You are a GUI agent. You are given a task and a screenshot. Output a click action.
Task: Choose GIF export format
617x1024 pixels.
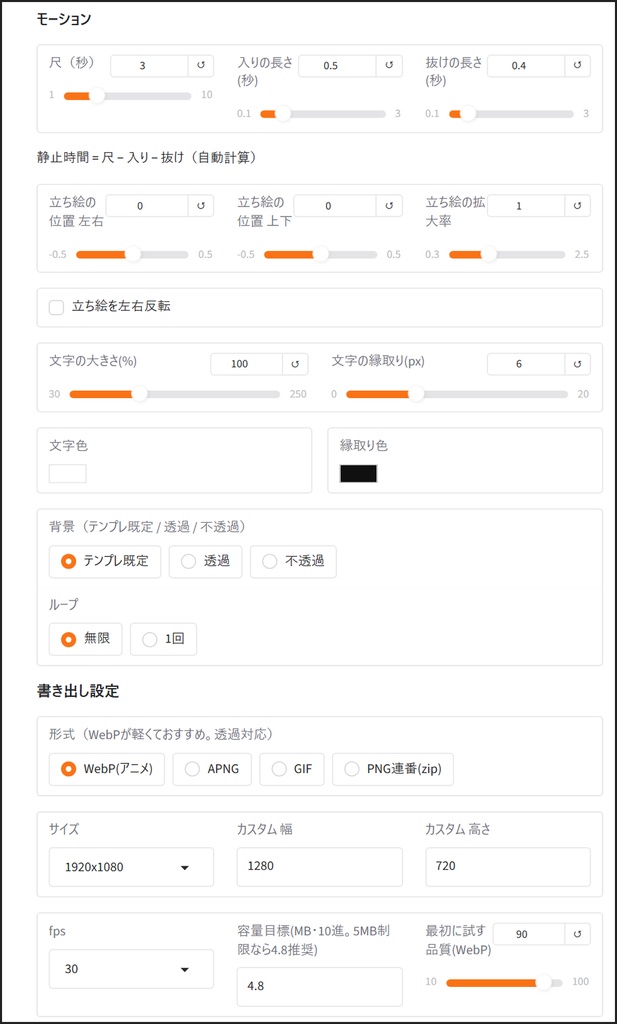(x=292, y=769)
